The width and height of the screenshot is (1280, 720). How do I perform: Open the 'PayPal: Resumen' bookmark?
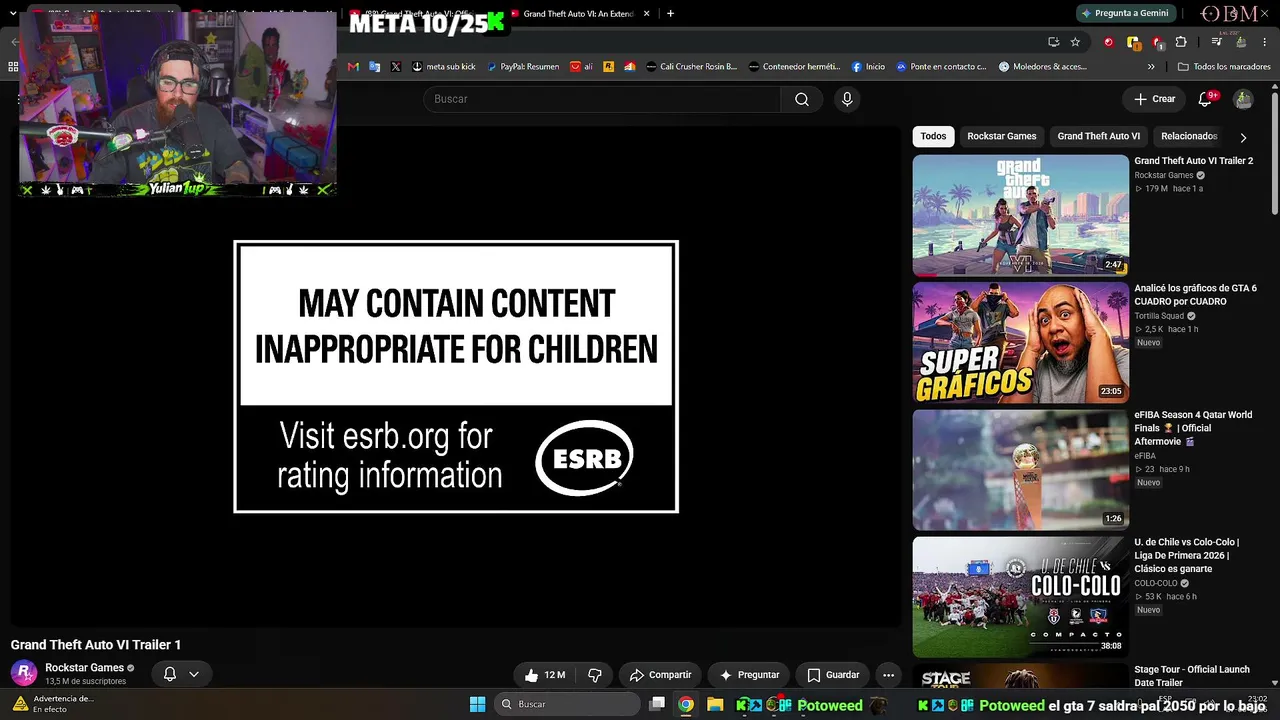click(x=522, y=67)
